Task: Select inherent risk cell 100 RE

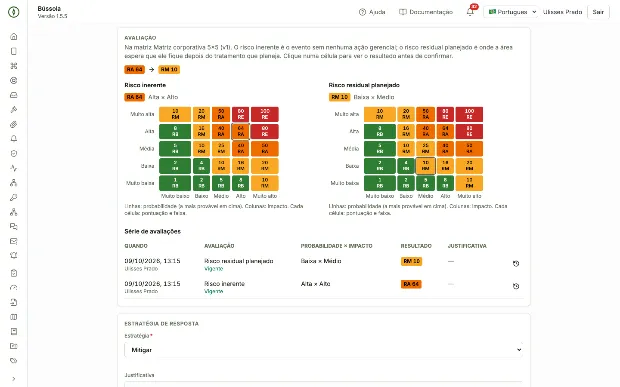Action: coord(265,114)
